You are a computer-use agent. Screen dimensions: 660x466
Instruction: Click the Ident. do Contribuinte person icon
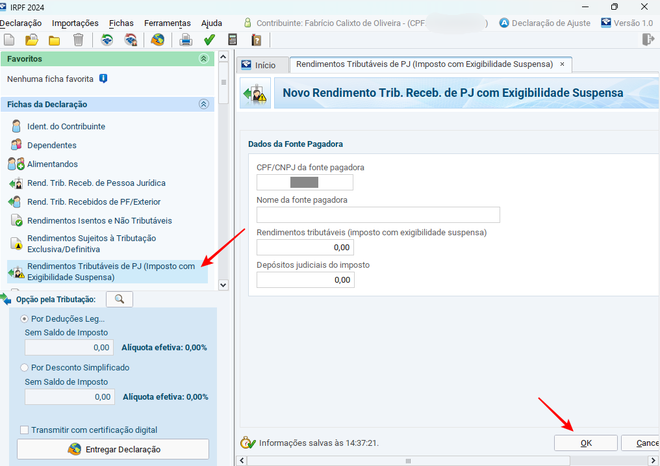(16, 126)
